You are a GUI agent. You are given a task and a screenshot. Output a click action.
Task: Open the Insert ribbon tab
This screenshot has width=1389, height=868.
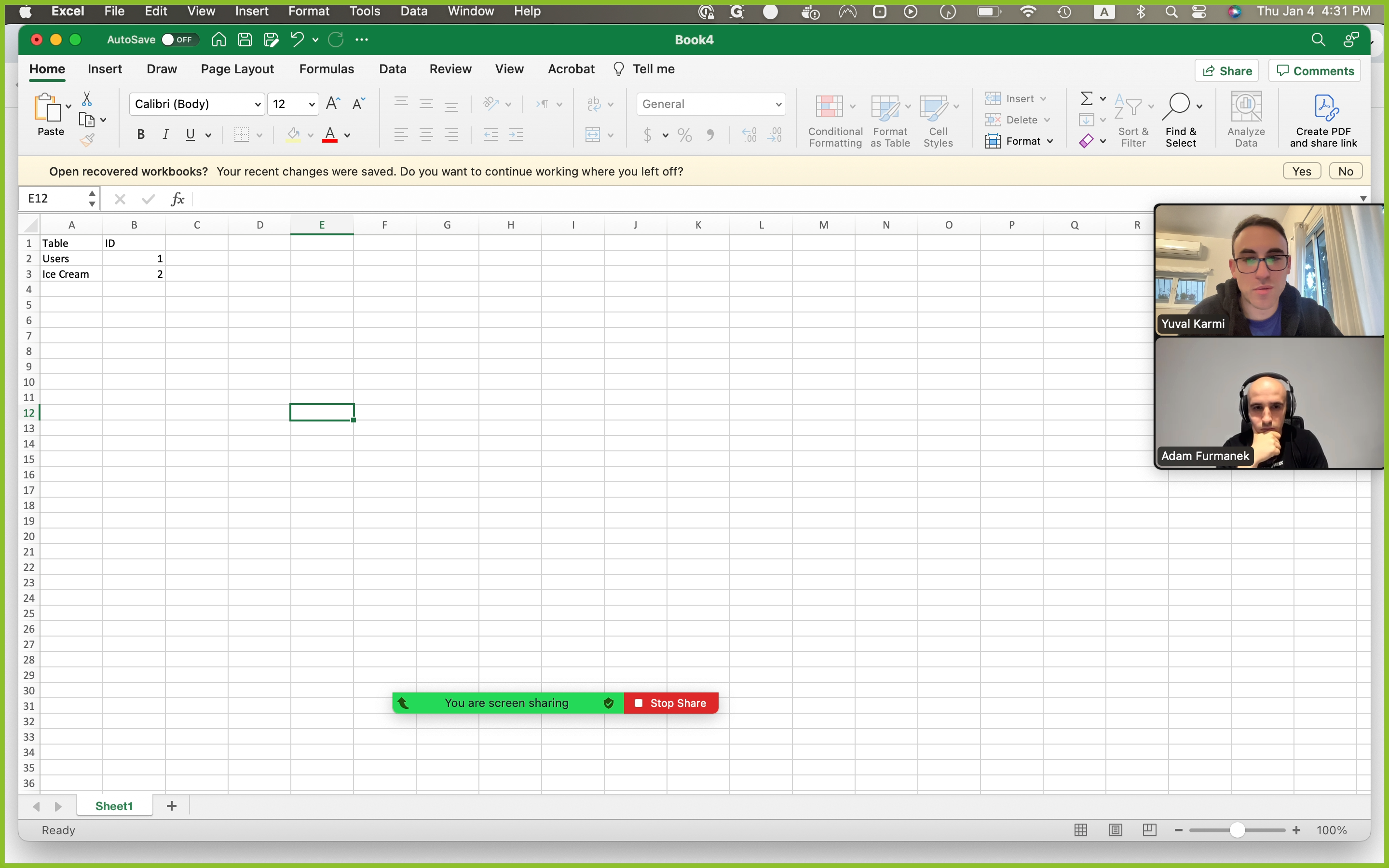pyautogui.click(x=105, y=69)
